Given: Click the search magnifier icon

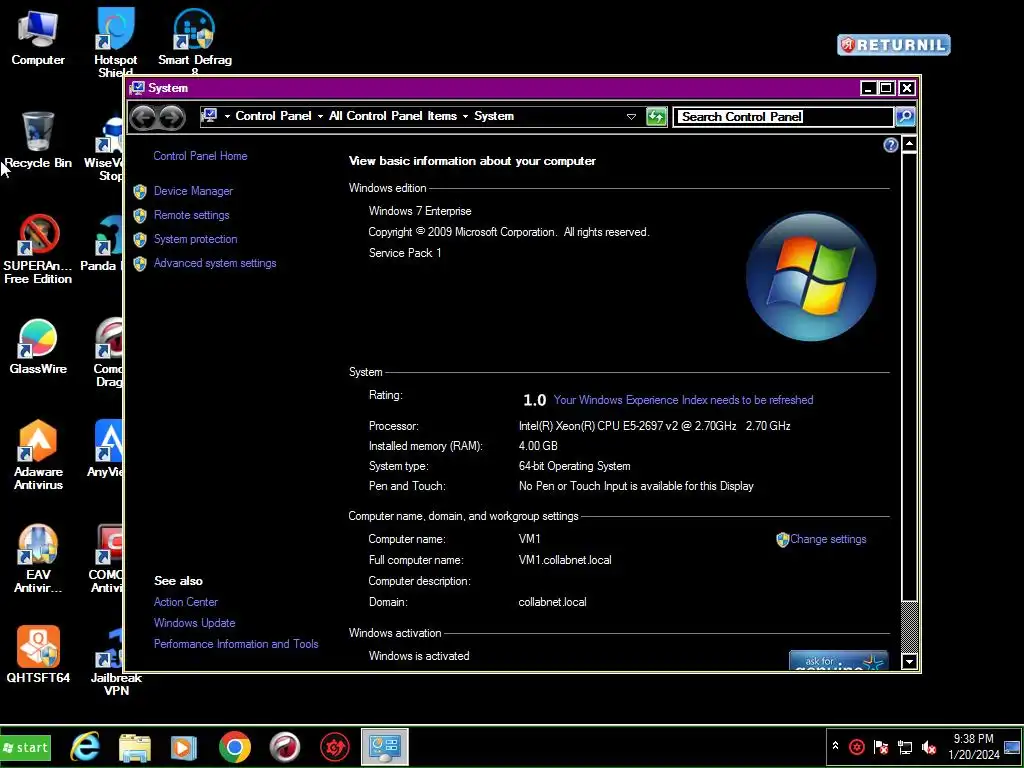Looking at the screenshot, I should 905,117.
